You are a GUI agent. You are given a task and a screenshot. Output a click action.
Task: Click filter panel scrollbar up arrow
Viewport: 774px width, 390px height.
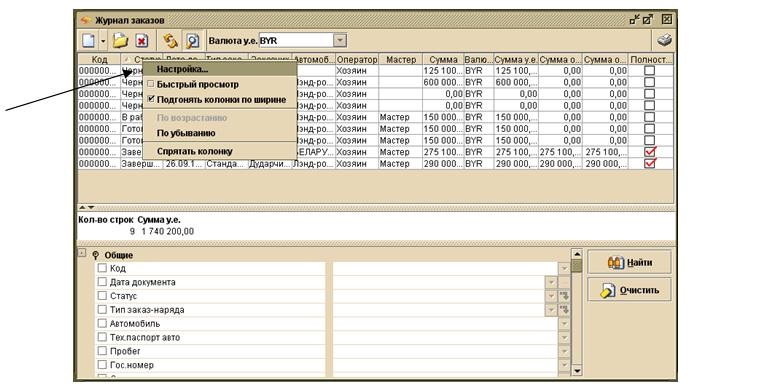(577, 254)
